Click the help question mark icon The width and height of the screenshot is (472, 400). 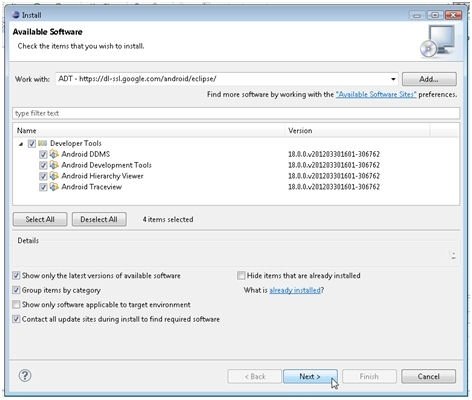(25, 376)
